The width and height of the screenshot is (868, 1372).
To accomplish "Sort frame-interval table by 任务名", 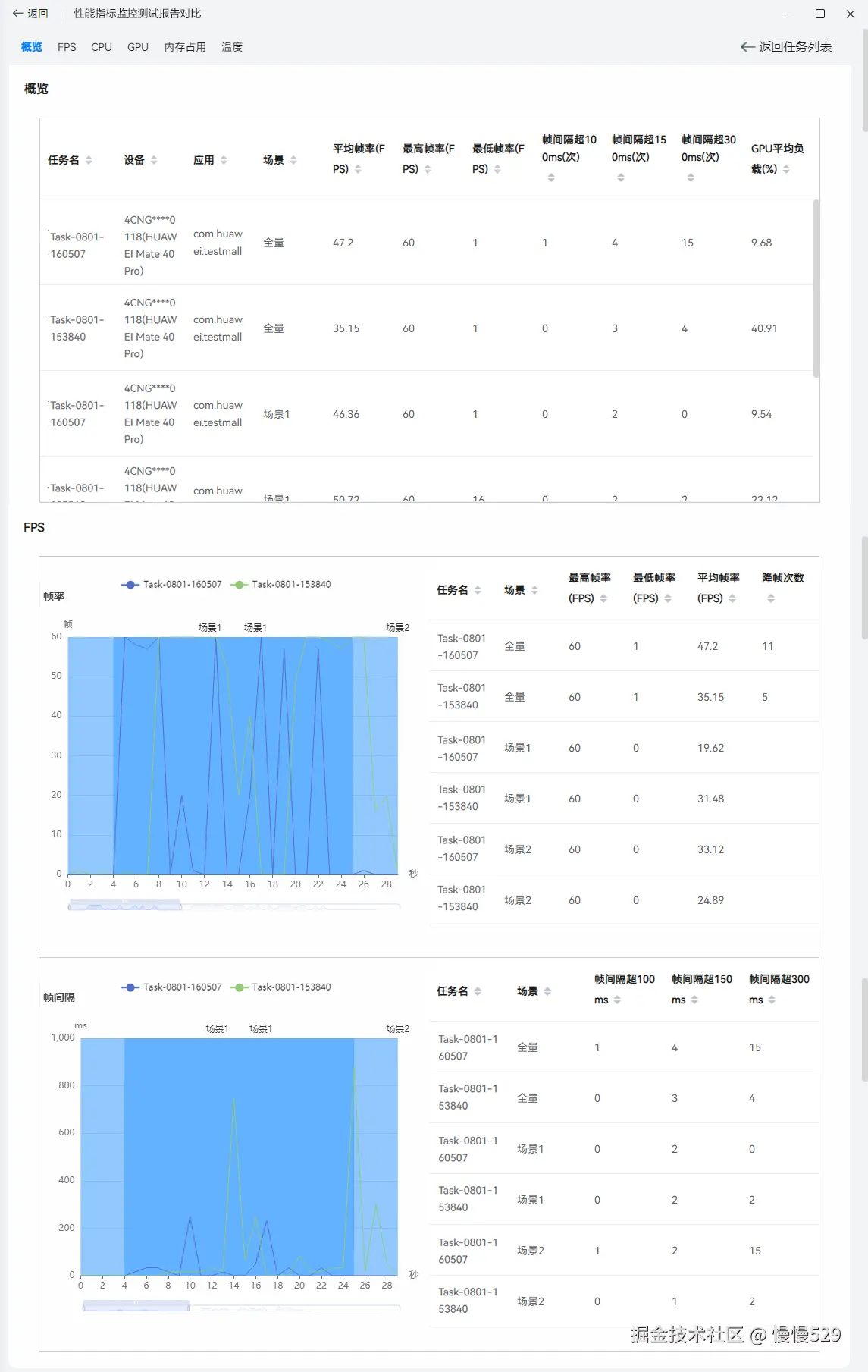I will pos(478,991).
